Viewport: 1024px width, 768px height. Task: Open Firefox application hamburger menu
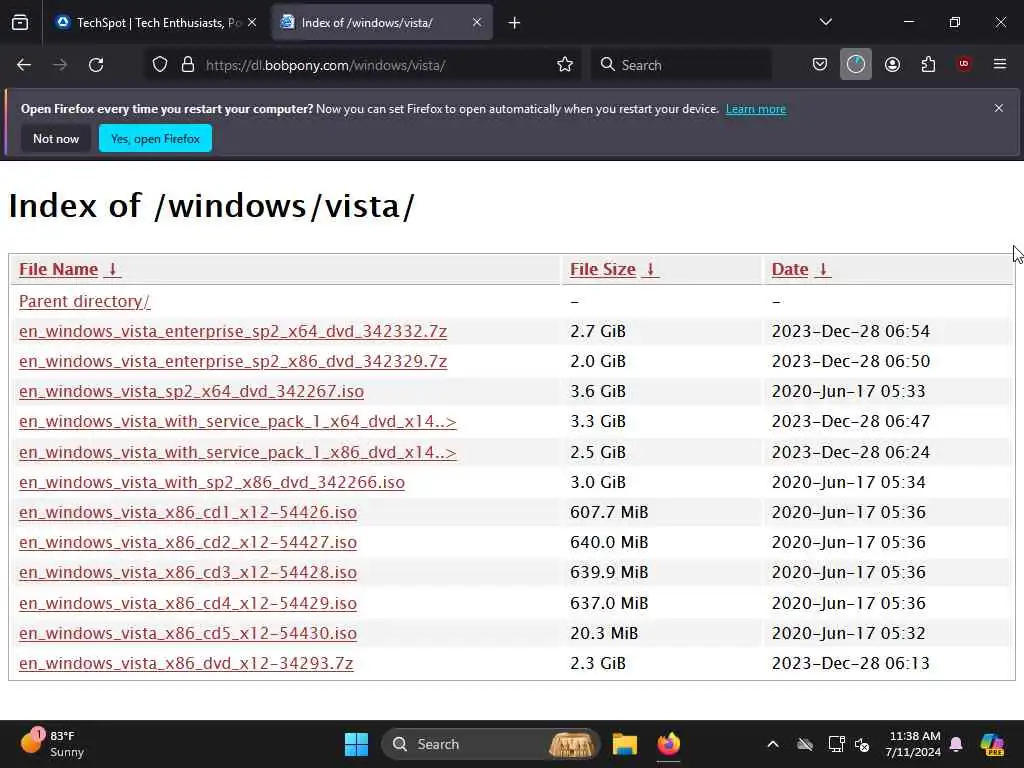click(x=1000, y=65)
